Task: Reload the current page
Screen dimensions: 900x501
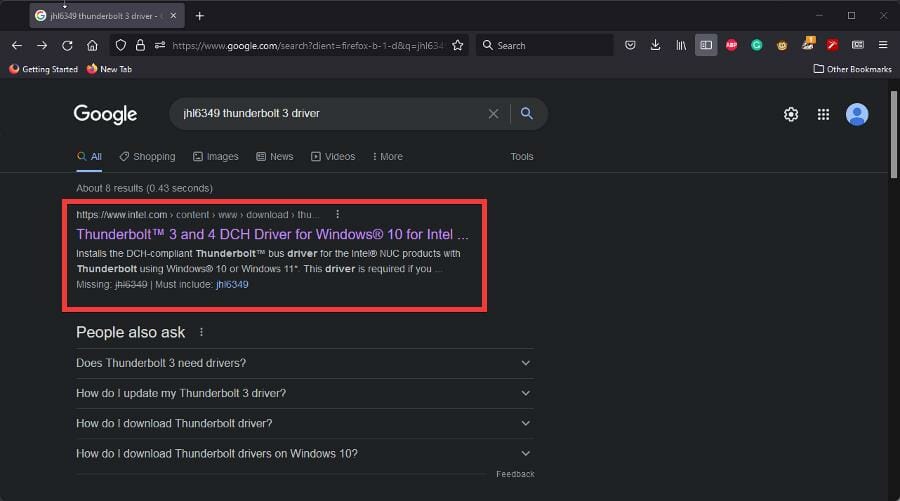Action: (x=67, y=45)
